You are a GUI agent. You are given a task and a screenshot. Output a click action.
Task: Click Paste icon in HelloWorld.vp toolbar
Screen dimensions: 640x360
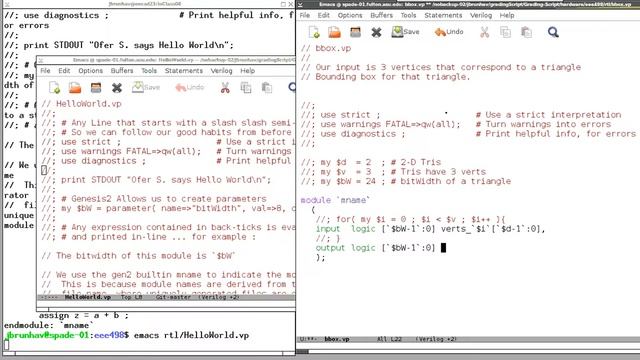[x=267, y=87]
